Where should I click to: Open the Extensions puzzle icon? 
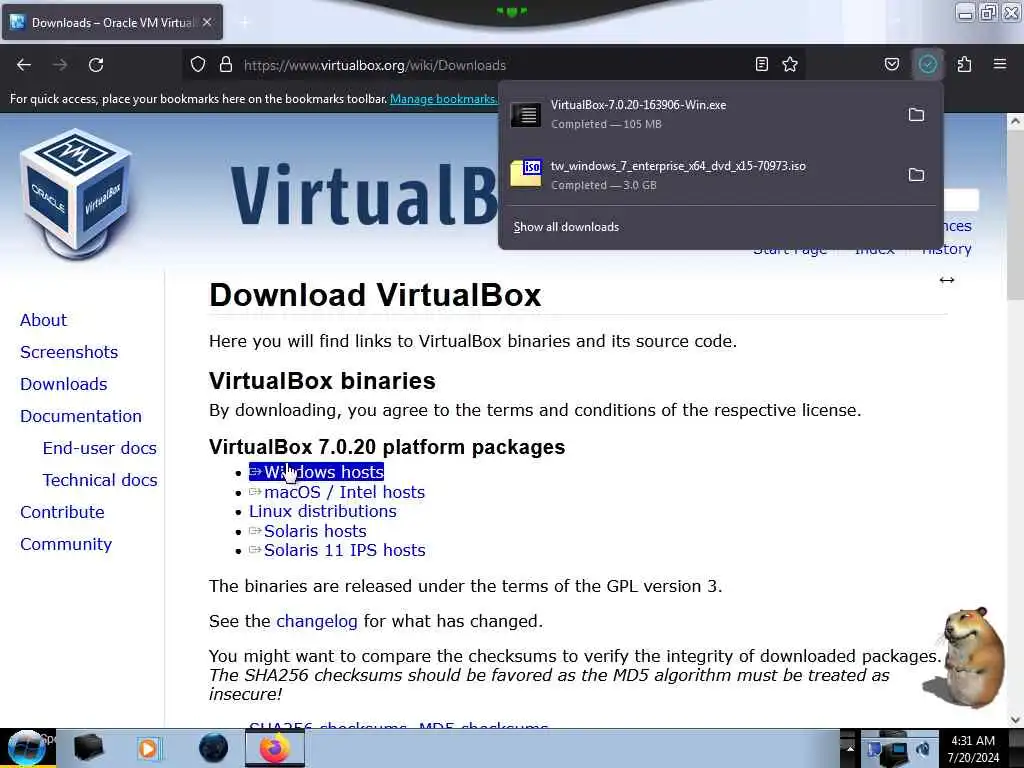[964, 64]
